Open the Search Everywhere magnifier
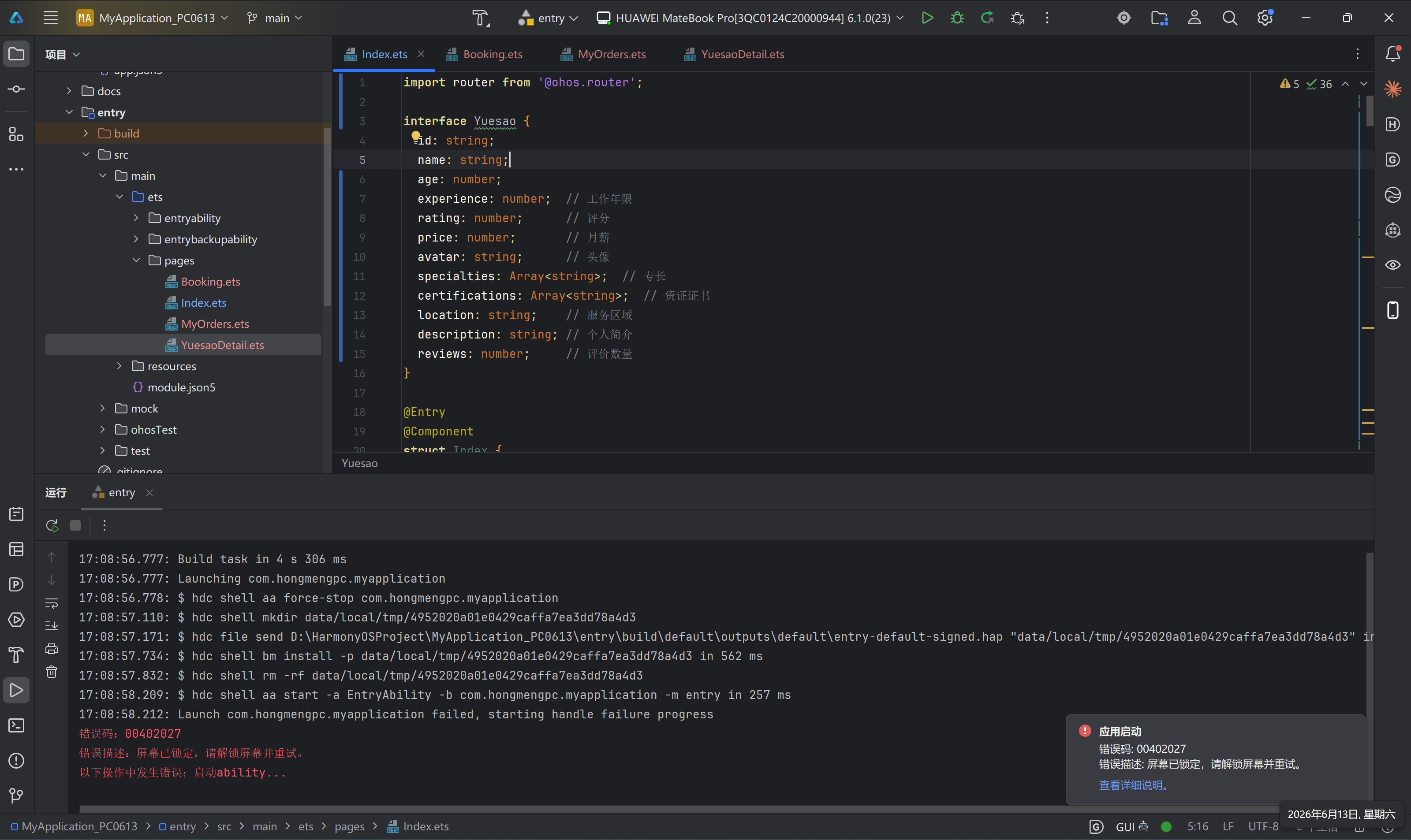The image size is (1411, 840). point(1229,18)
